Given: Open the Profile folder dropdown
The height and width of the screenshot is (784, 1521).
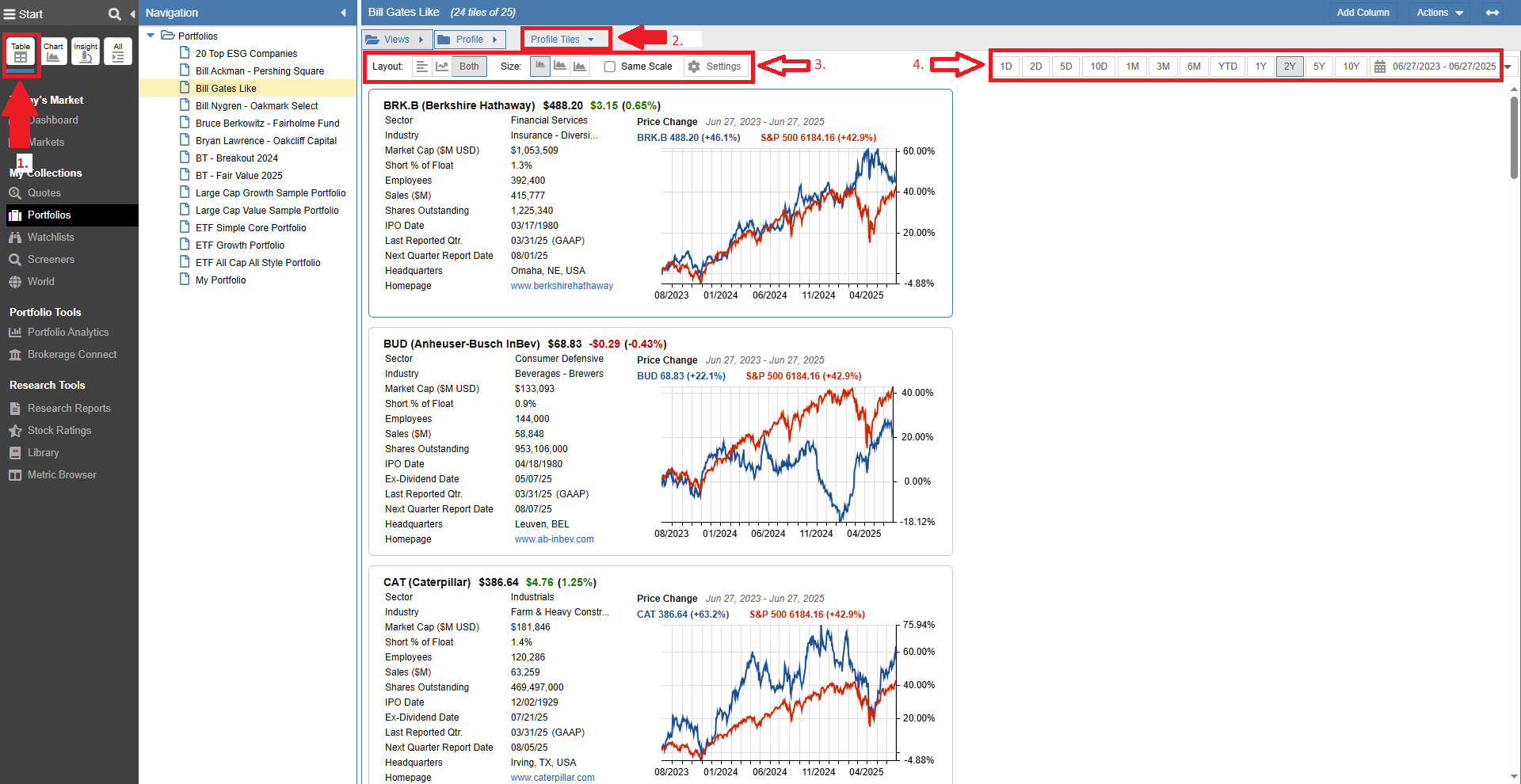Looking at the screenshot, I should click(x=470, y=40).
